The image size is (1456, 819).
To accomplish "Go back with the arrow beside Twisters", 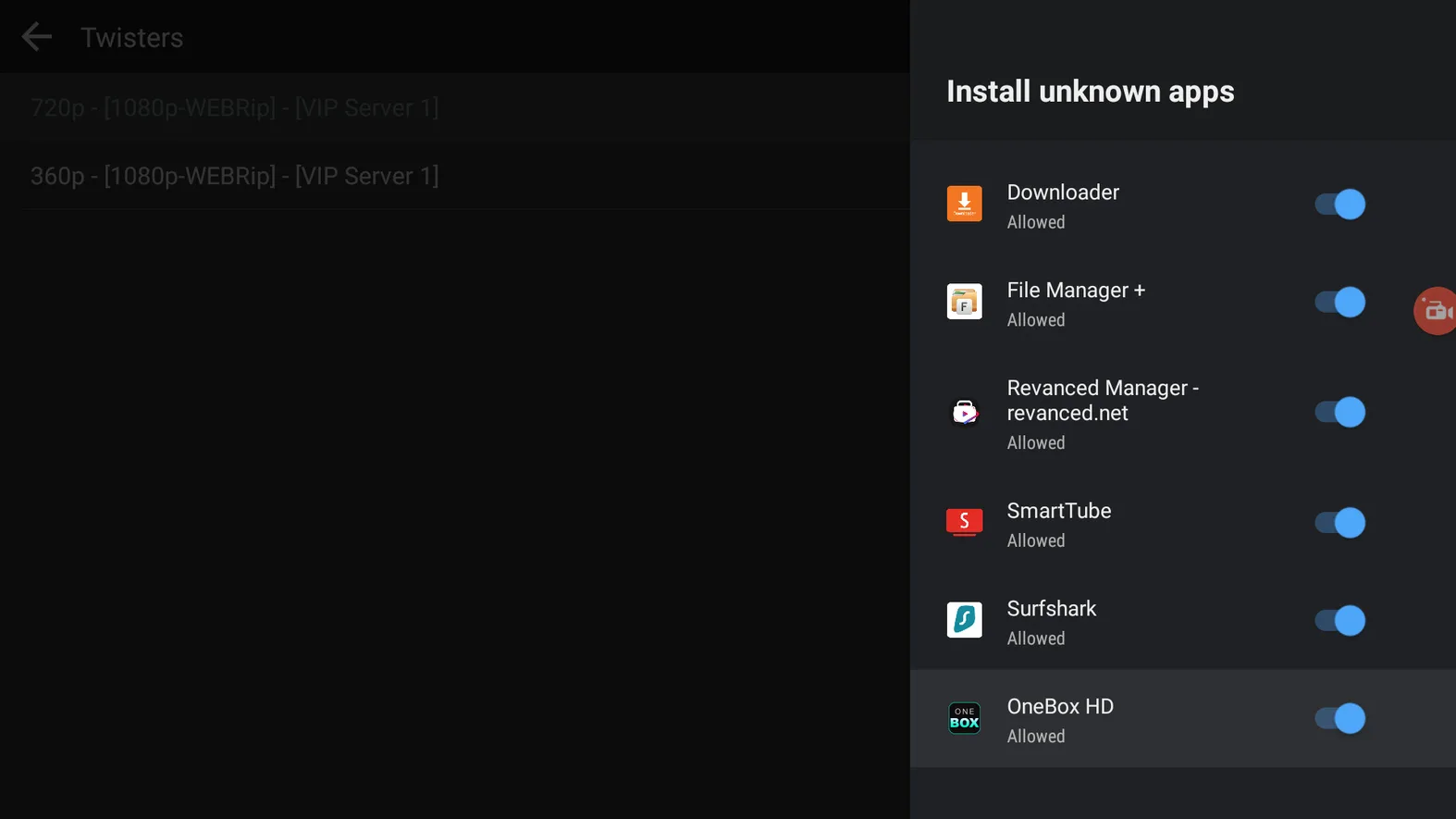I will tap(37, 37).
